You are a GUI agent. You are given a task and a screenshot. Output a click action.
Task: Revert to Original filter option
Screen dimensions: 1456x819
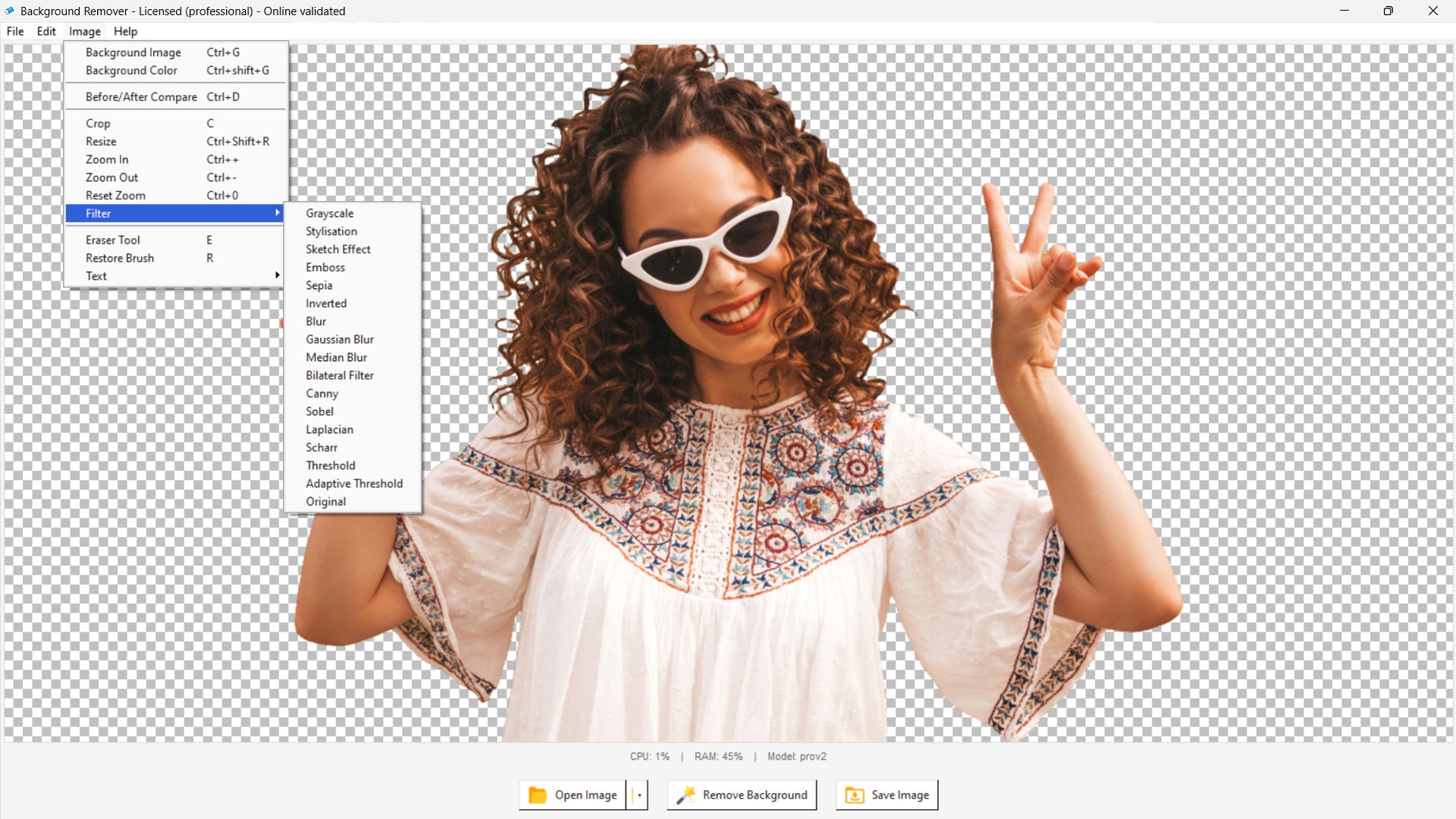coord(326,502)
